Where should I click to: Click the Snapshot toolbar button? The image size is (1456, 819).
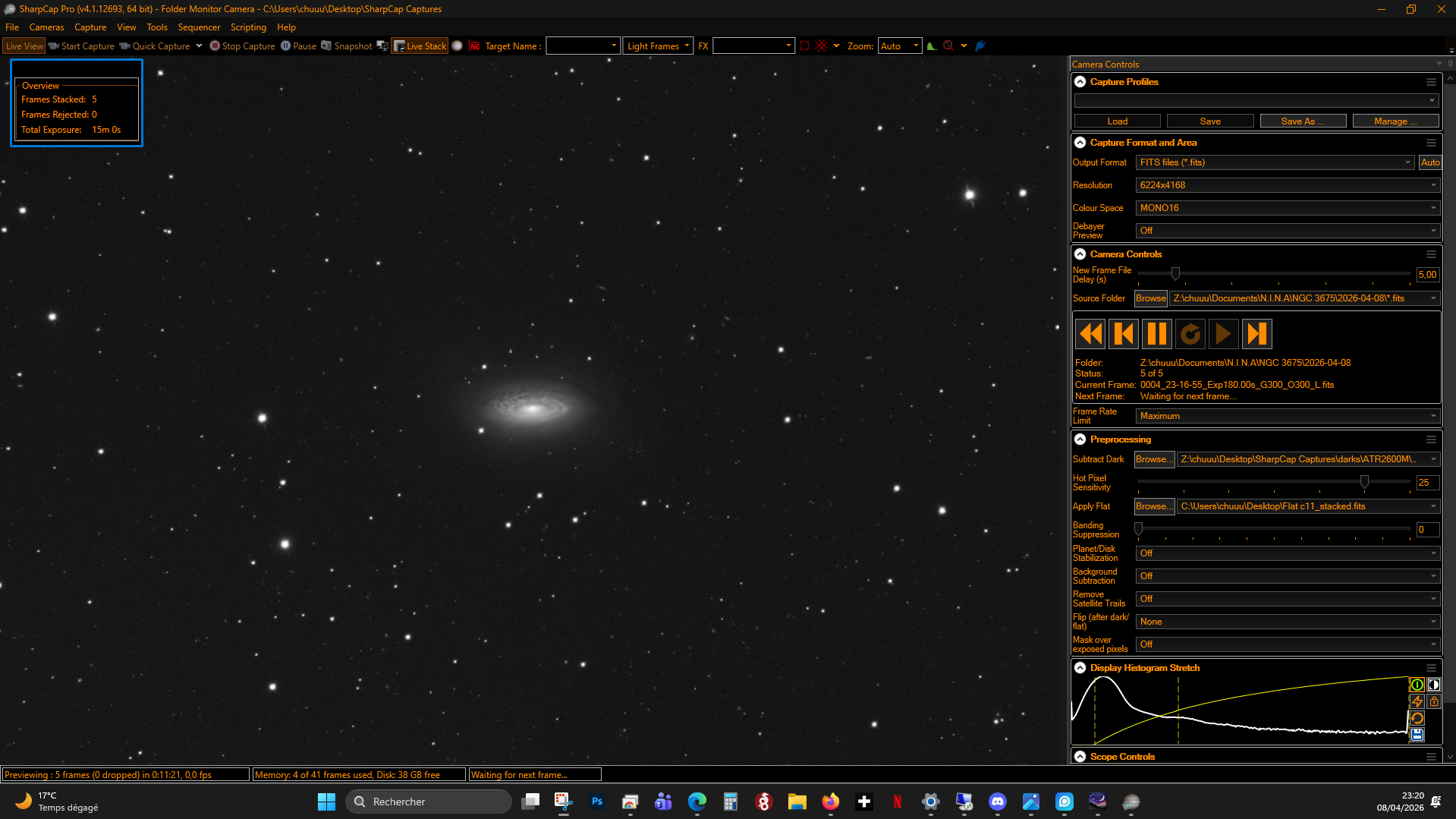click(x=347, y=46)
